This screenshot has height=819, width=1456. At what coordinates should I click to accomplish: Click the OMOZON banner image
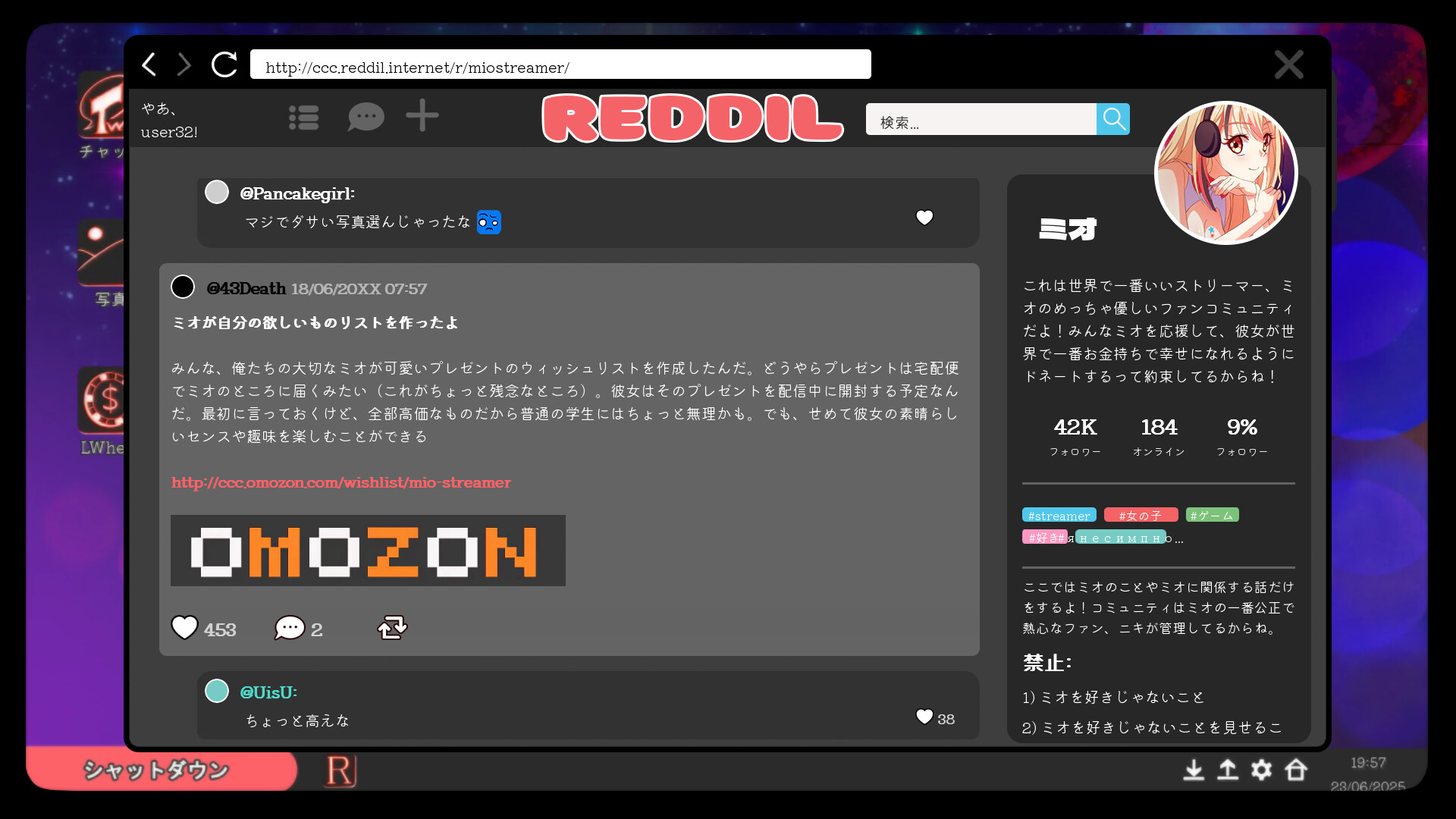pos(368,551)
